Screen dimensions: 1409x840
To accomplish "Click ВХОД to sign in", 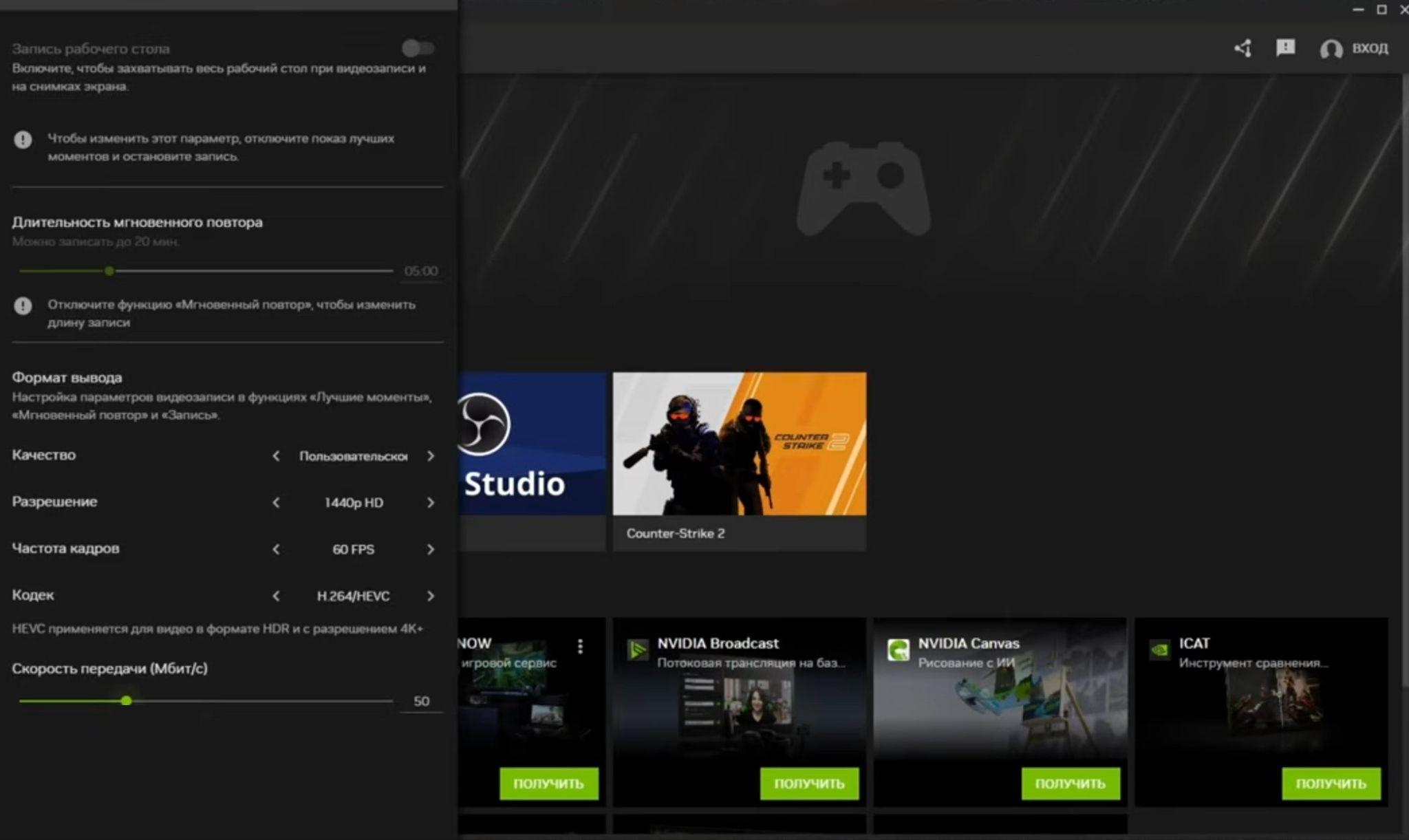I will (1370, 48).
